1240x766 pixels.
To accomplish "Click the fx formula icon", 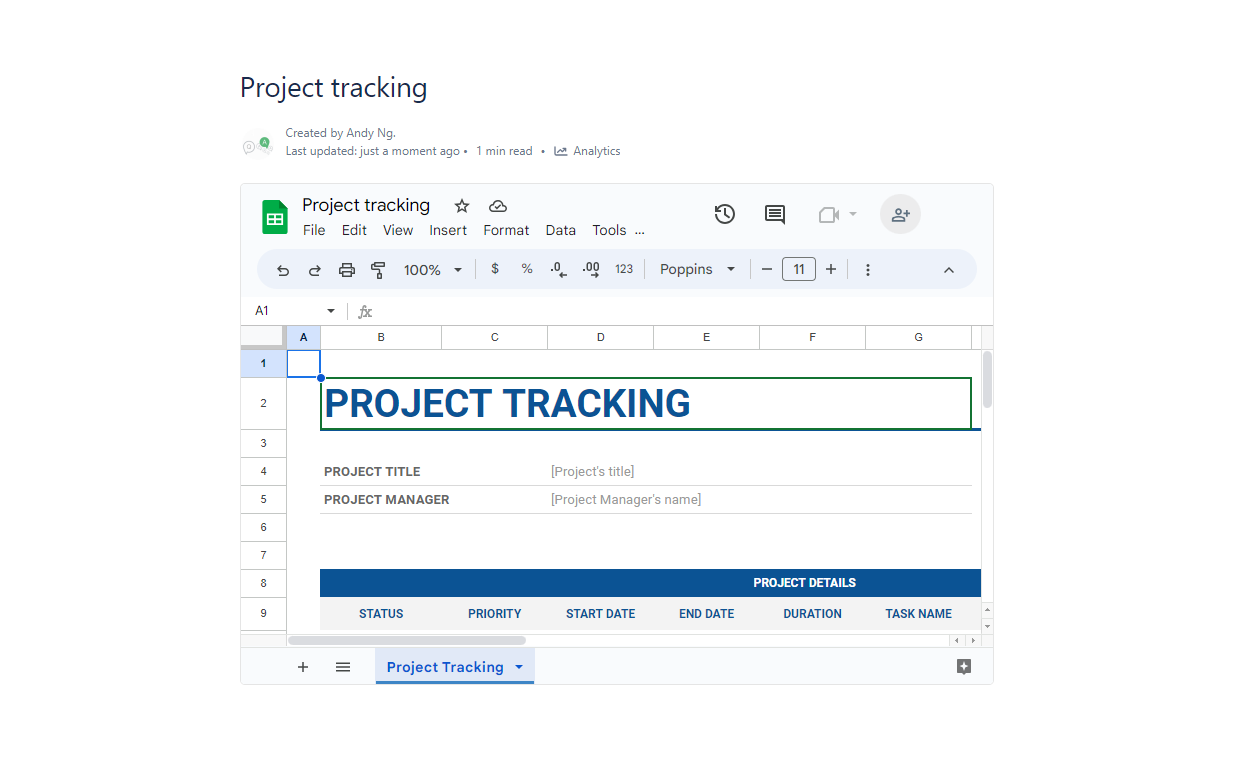I will tap(365, 312).
